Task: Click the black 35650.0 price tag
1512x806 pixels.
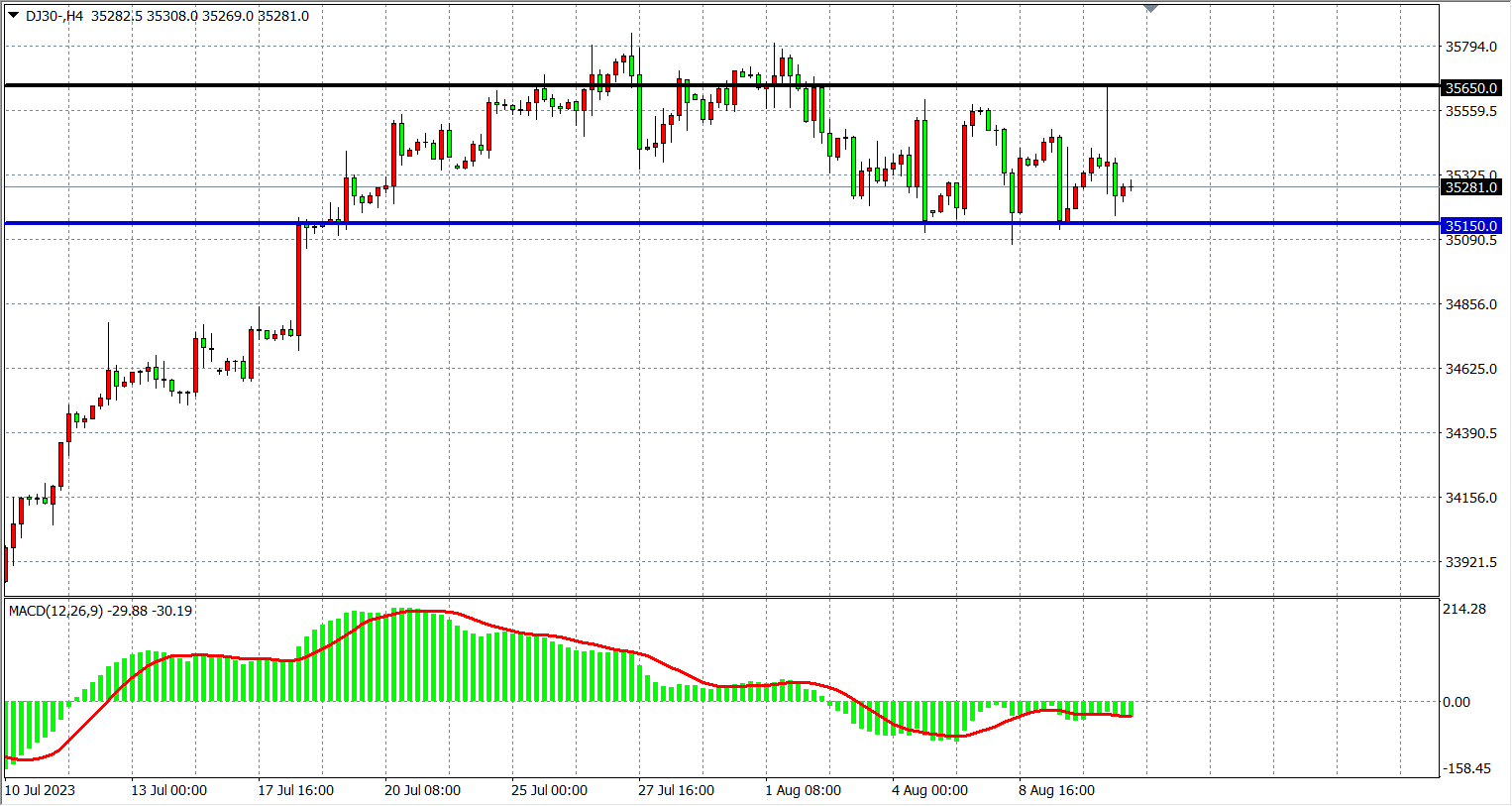Action: pyautogui.click(x=1470, y=88)
